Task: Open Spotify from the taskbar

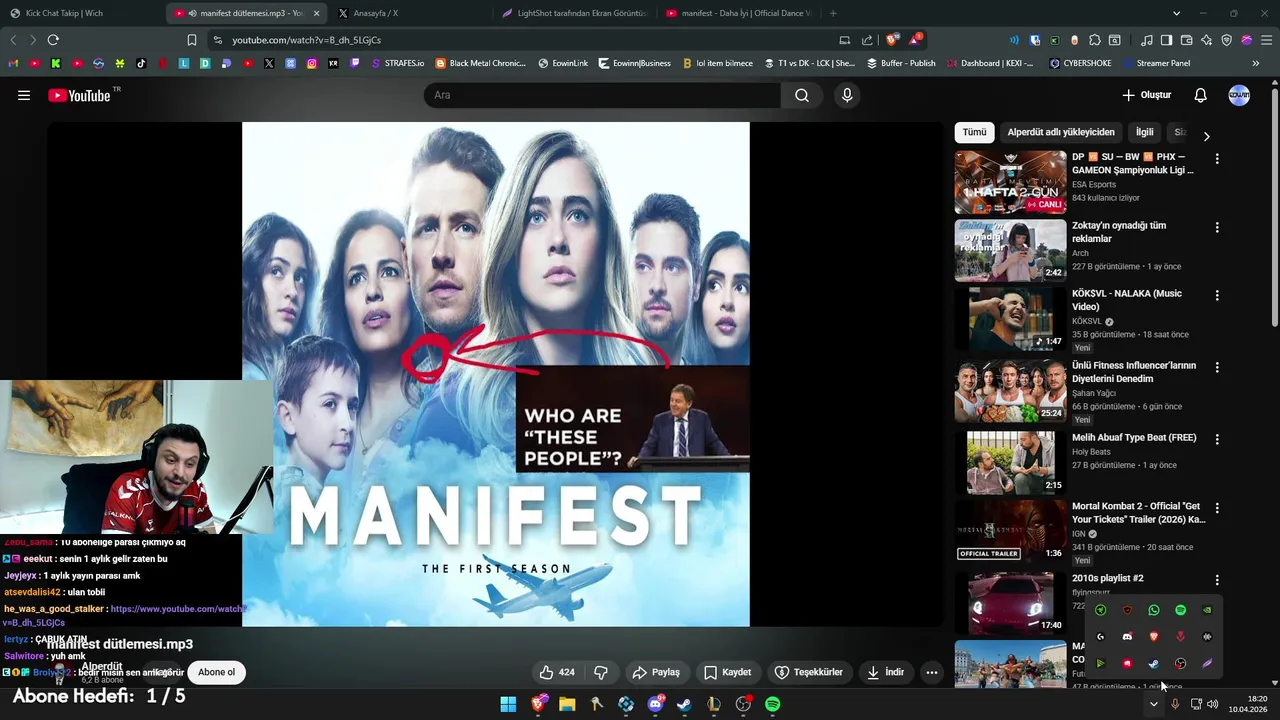Action: pos(772,704)
